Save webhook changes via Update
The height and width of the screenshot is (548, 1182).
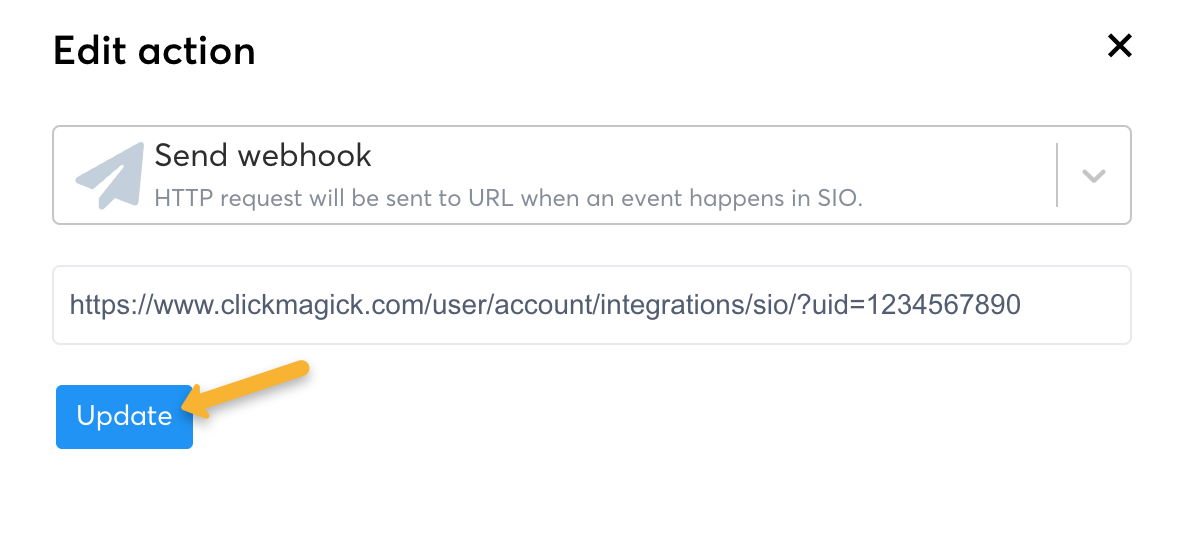pos(124,417)
